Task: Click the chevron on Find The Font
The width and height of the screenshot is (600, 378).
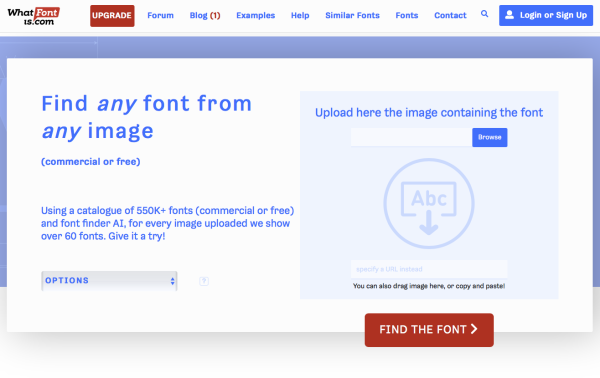Action: click(474, 329)
